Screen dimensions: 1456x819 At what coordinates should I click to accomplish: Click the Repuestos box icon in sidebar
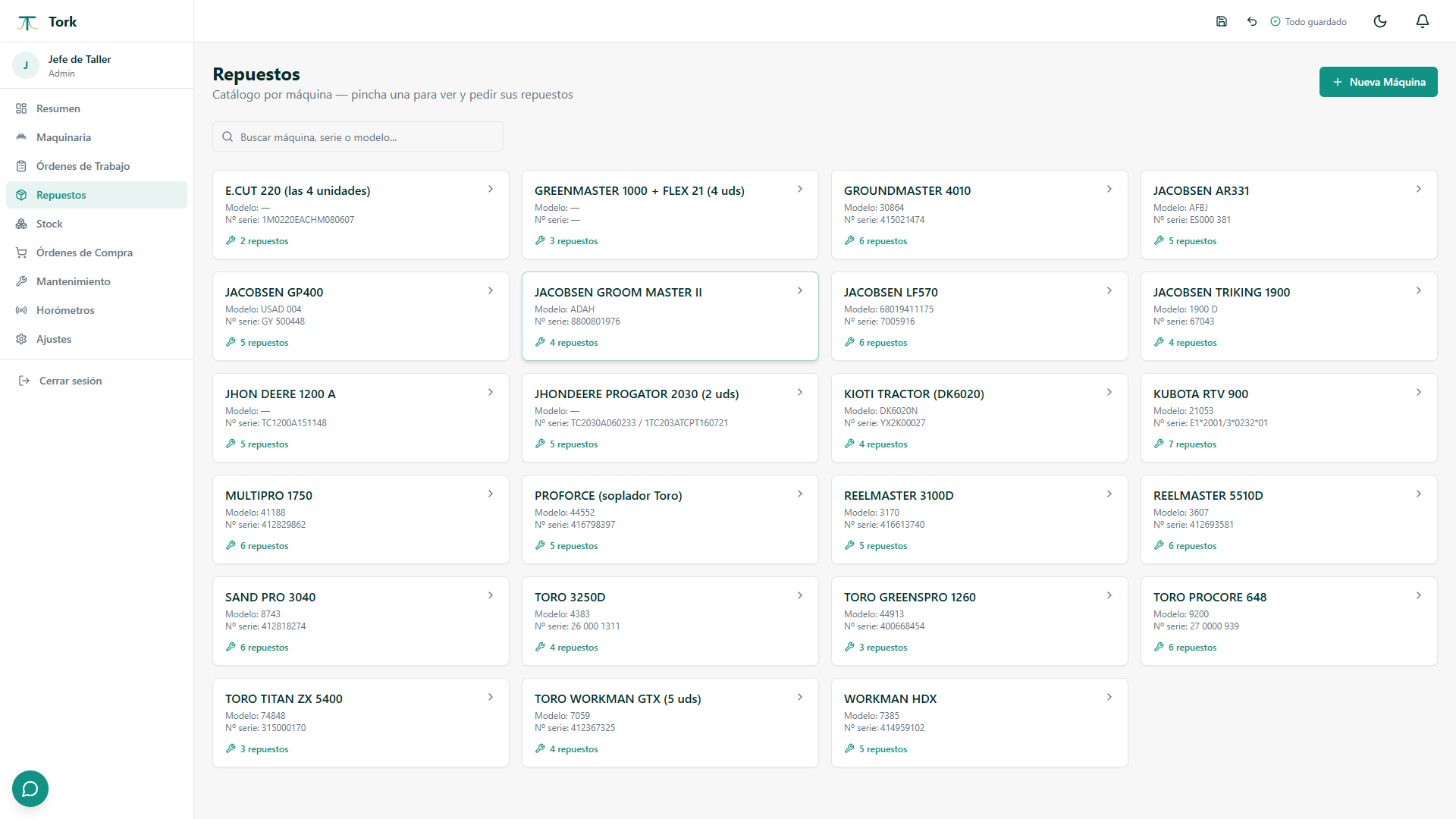click(x=21, y=195)
